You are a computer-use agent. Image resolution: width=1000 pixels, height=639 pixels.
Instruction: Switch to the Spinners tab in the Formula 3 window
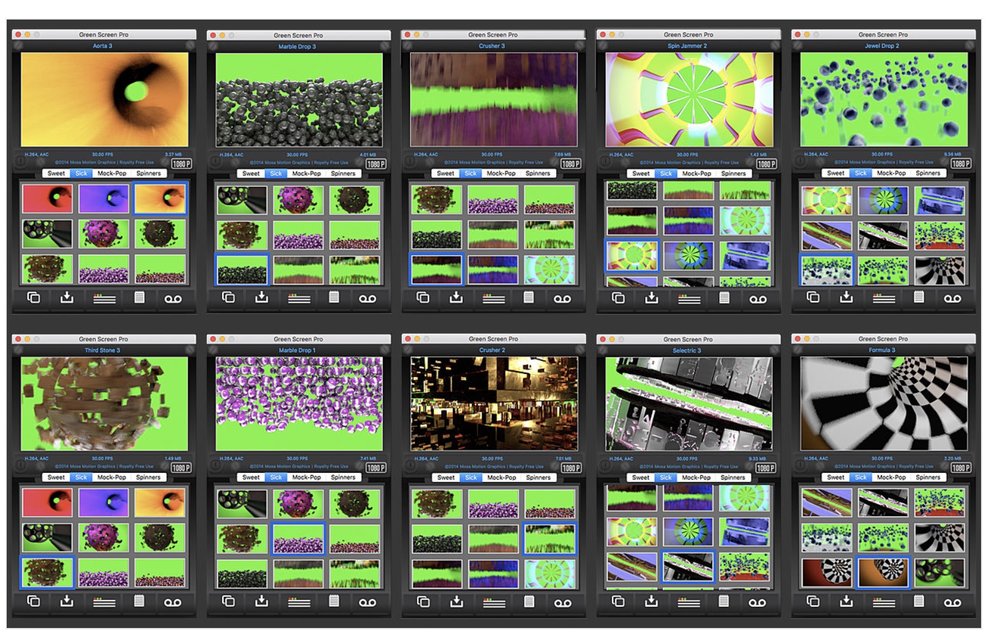[930, 478]
